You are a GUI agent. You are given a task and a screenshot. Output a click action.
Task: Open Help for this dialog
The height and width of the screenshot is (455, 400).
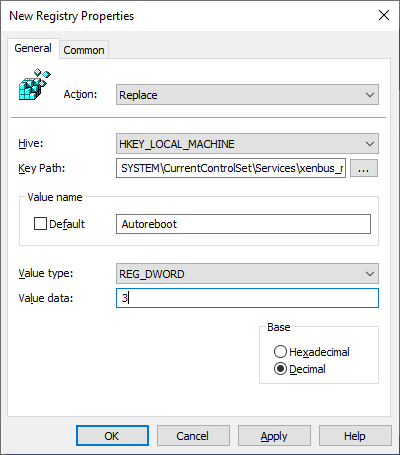coord(355,436)
